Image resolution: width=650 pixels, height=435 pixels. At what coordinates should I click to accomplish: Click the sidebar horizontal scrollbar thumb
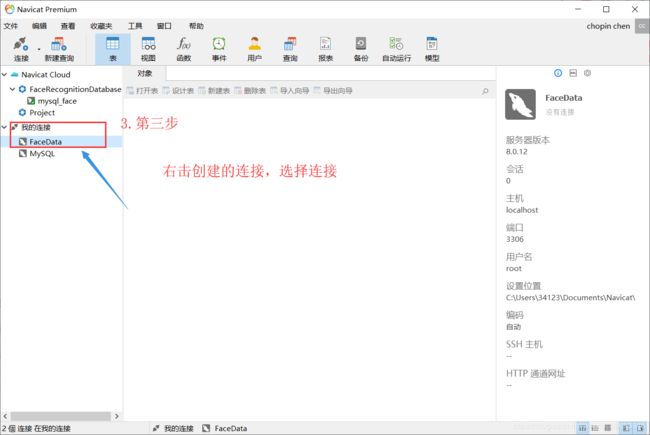click(x=61, y=416)
